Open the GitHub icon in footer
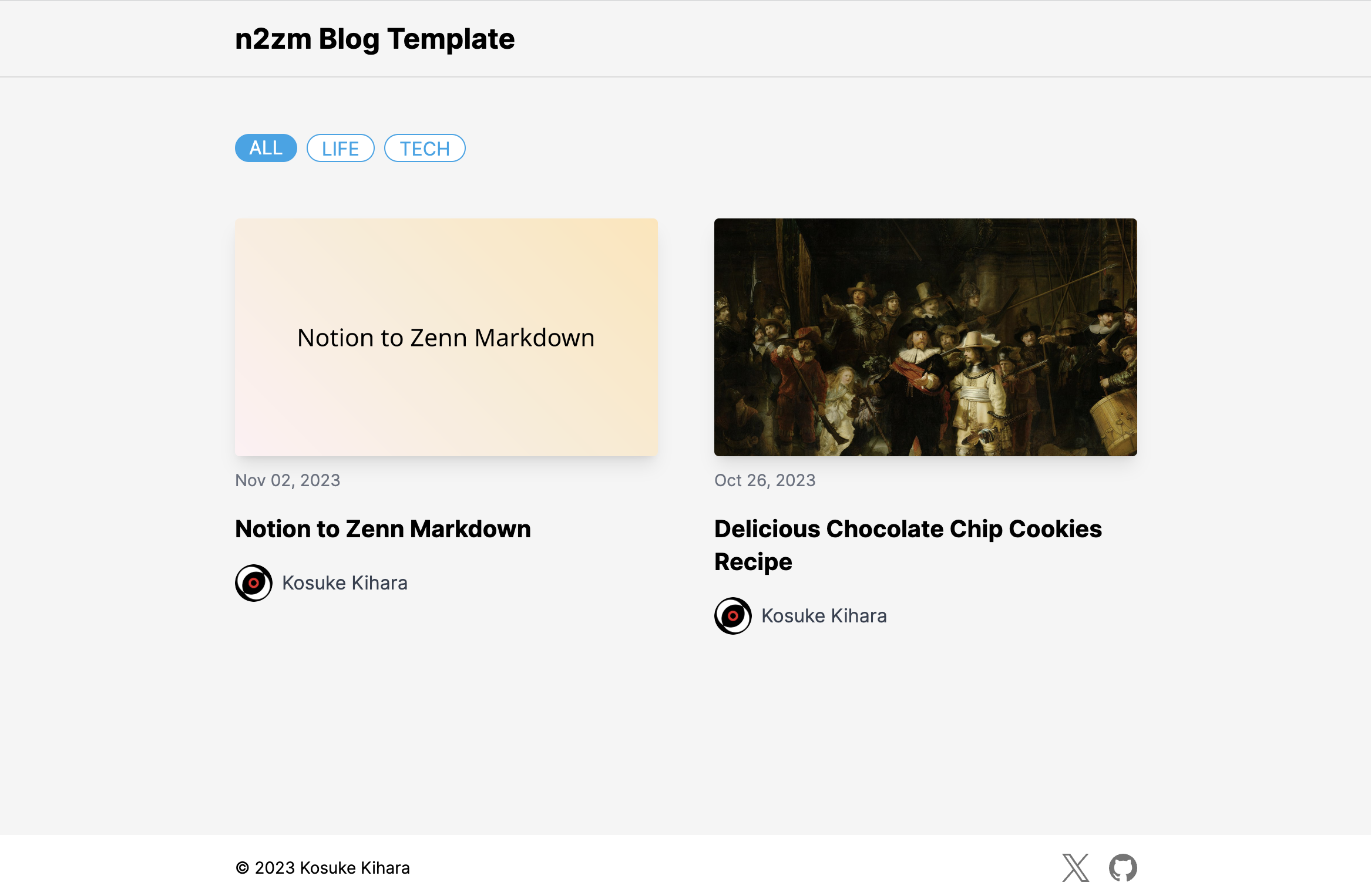Screen dimensions: 1371x896 pyautogui.click(x=1123, y=867)
